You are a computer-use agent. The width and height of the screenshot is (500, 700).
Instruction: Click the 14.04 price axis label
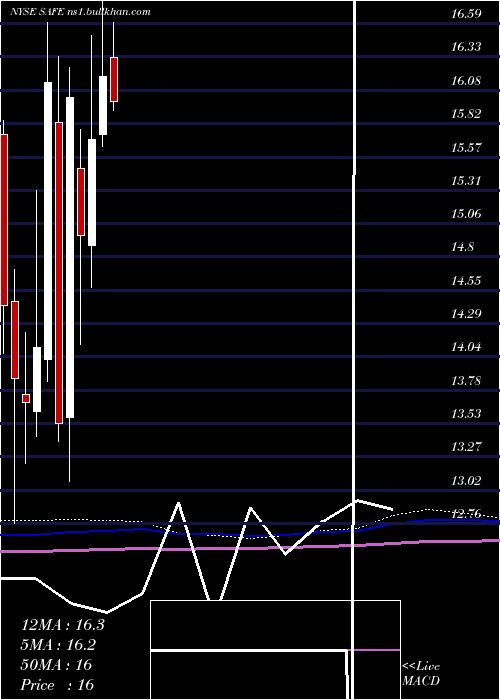466,347
